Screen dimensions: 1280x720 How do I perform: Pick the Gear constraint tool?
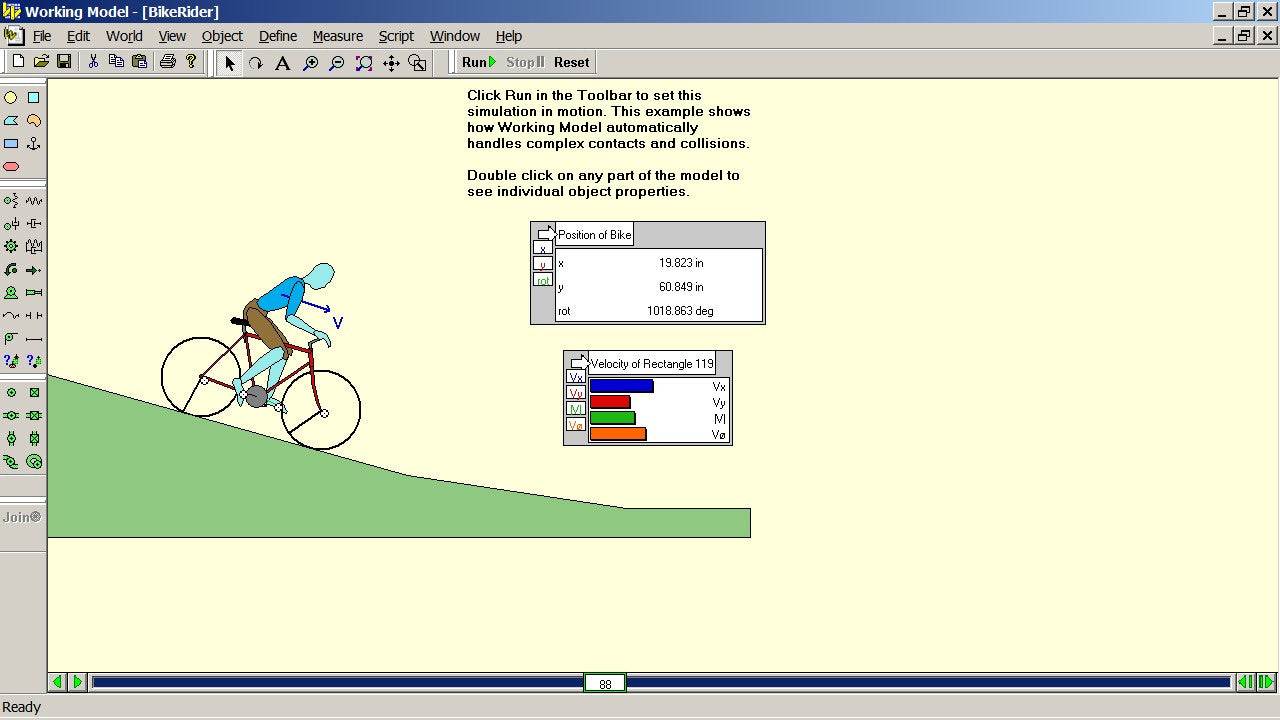(11, 246)
